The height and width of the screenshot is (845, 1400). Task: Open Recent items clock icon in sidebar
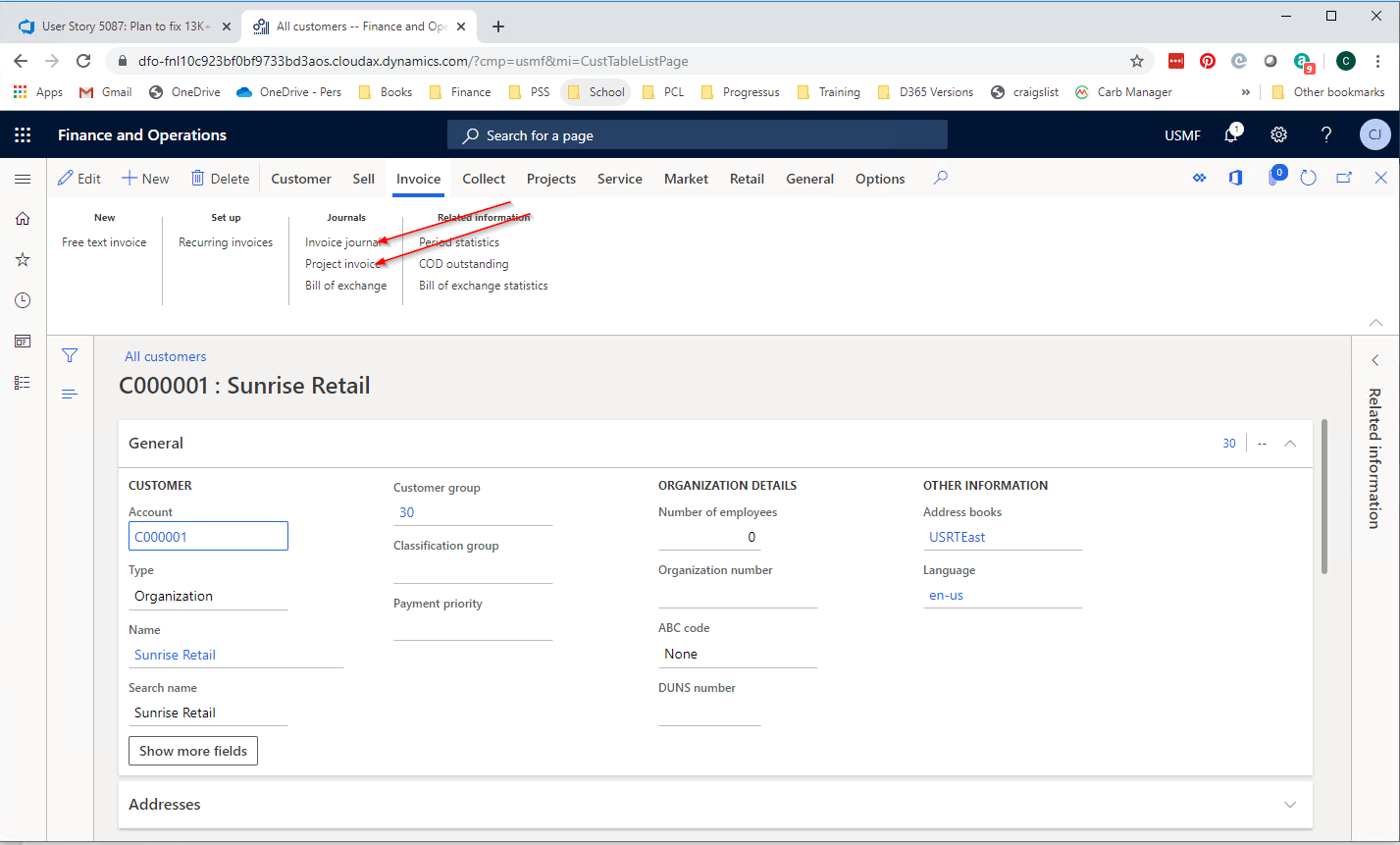[x=22, y=300]
